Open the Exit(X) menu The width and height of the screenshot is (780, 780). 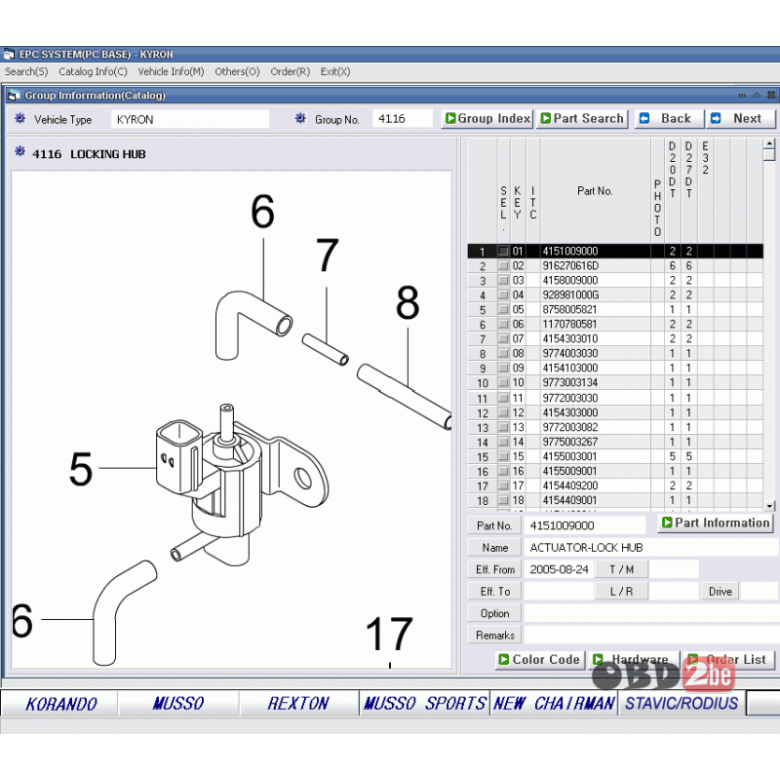[x=335, y=72]
